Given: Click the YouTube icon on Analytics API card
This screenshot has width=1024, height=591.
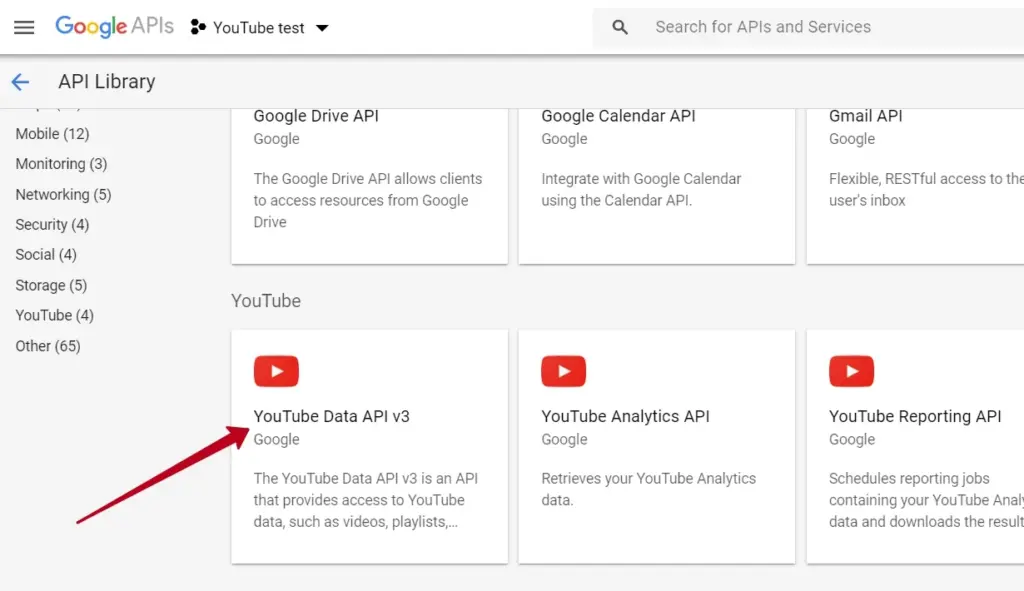Looking at the screenshot, I should pos(564,371).
